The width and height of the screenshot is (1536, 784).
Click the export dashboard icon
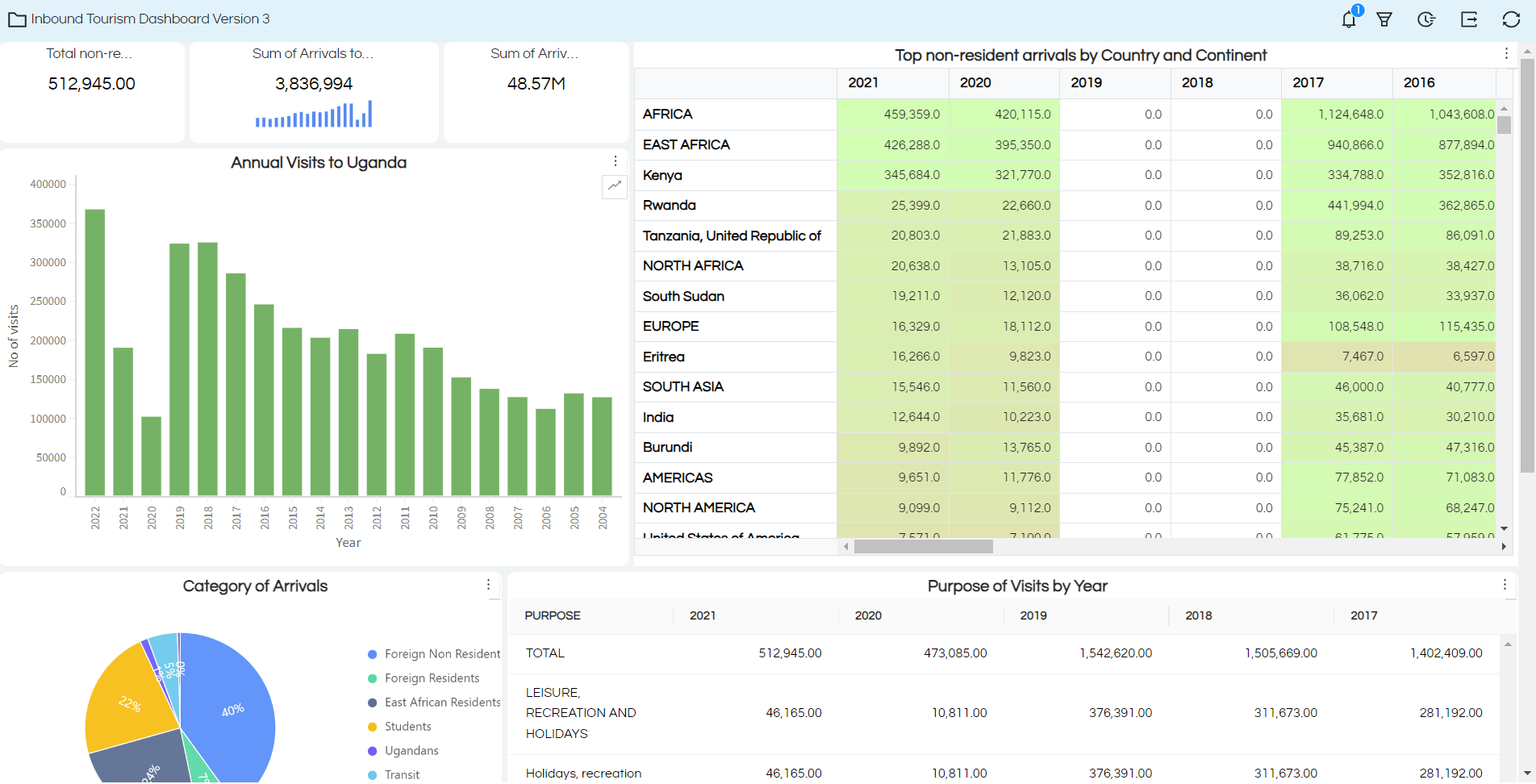tap(1469, 19)
